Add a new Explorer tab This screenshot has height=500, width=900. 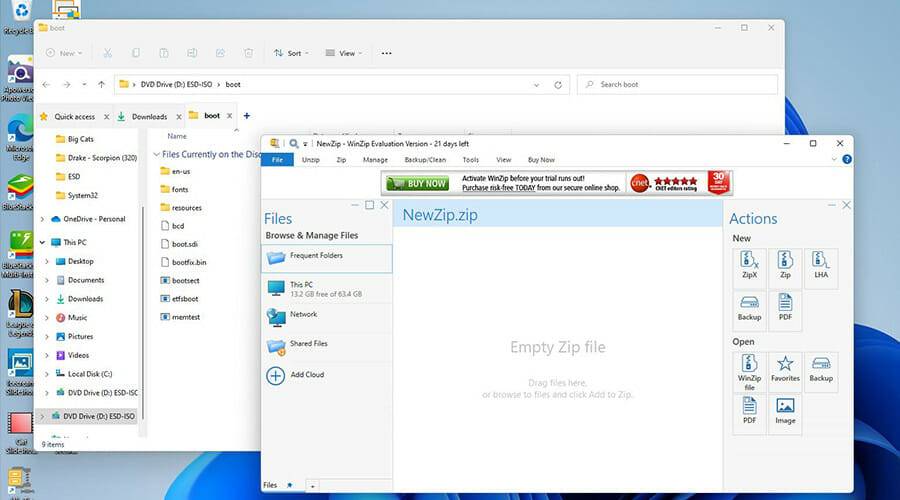pos(247,116)
